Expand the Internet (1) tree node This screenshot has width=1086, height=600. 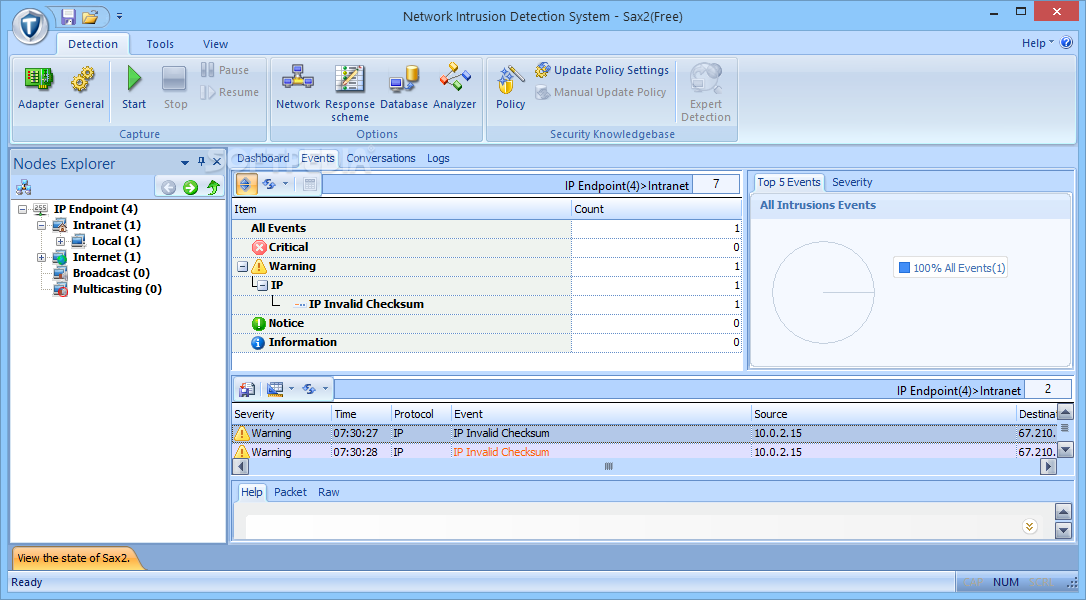(41, 257)
